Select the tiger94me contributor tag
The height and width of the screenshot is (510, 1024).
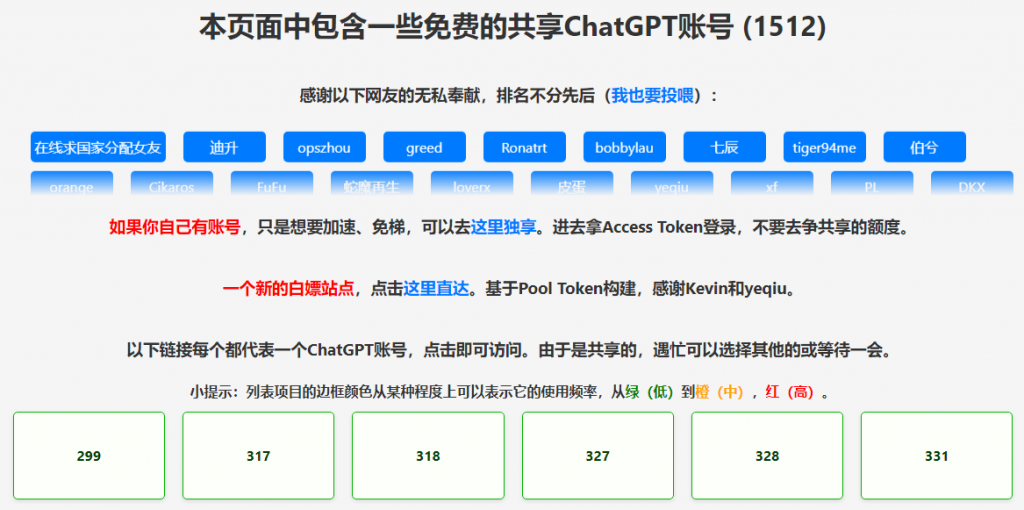click(825, 147)
